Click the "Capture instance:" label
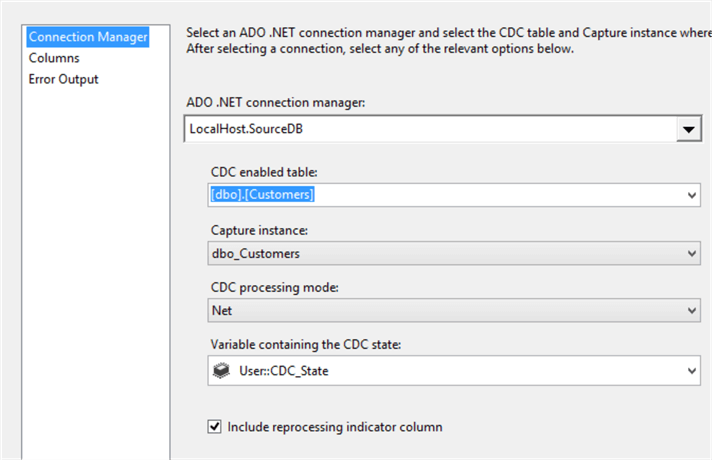The image size is (712, 460). [x=257, y=231]
